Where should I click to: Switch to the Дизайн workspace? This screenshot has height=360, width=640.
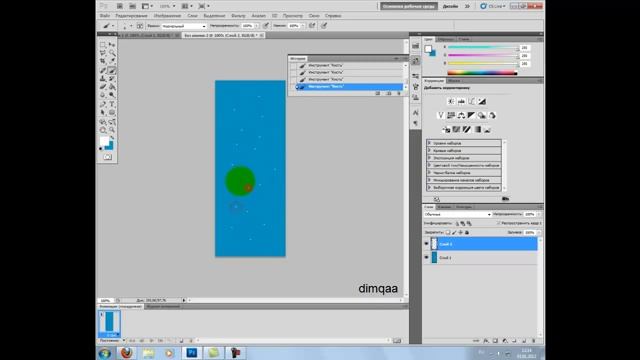pyautogui.click(x=450, y=6)
